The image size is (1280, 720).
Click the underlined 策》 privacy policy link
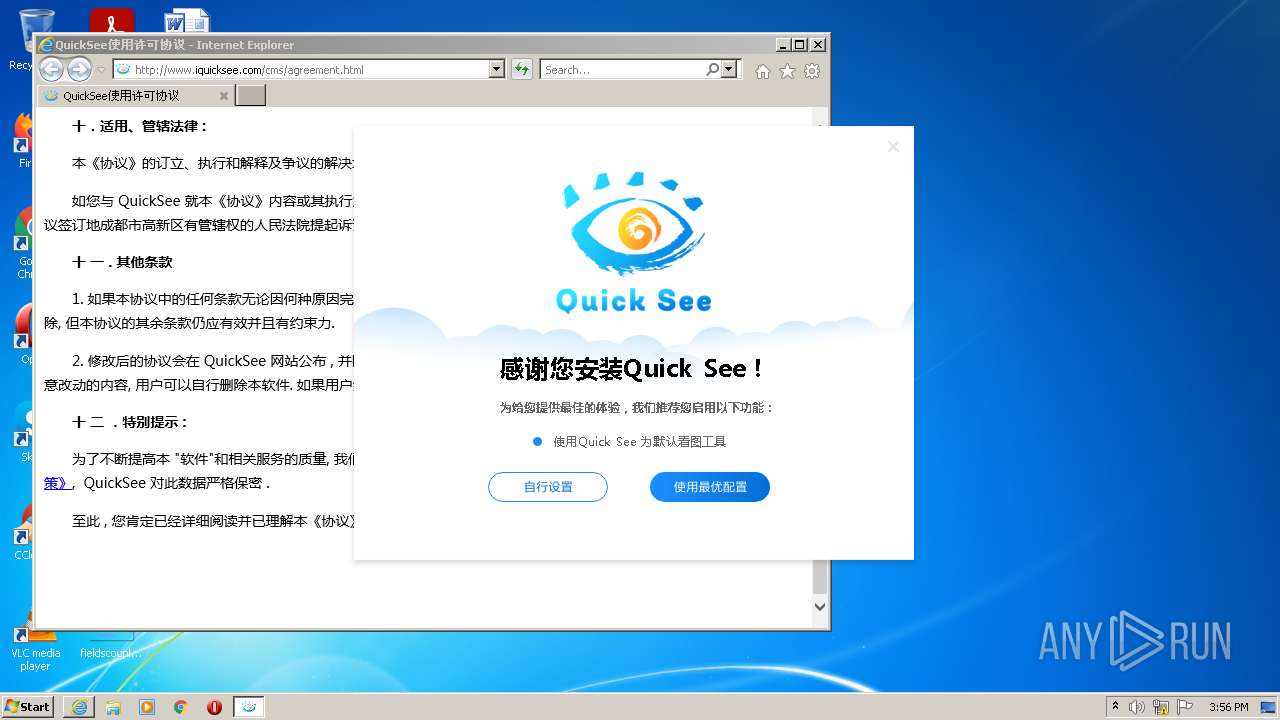(x=57, y=483)
